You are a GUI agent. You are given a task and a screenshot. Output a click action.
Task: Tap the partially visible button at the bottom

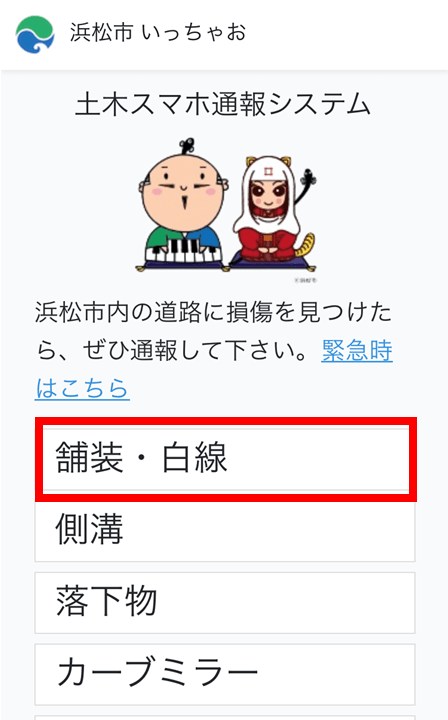(225, 718)
